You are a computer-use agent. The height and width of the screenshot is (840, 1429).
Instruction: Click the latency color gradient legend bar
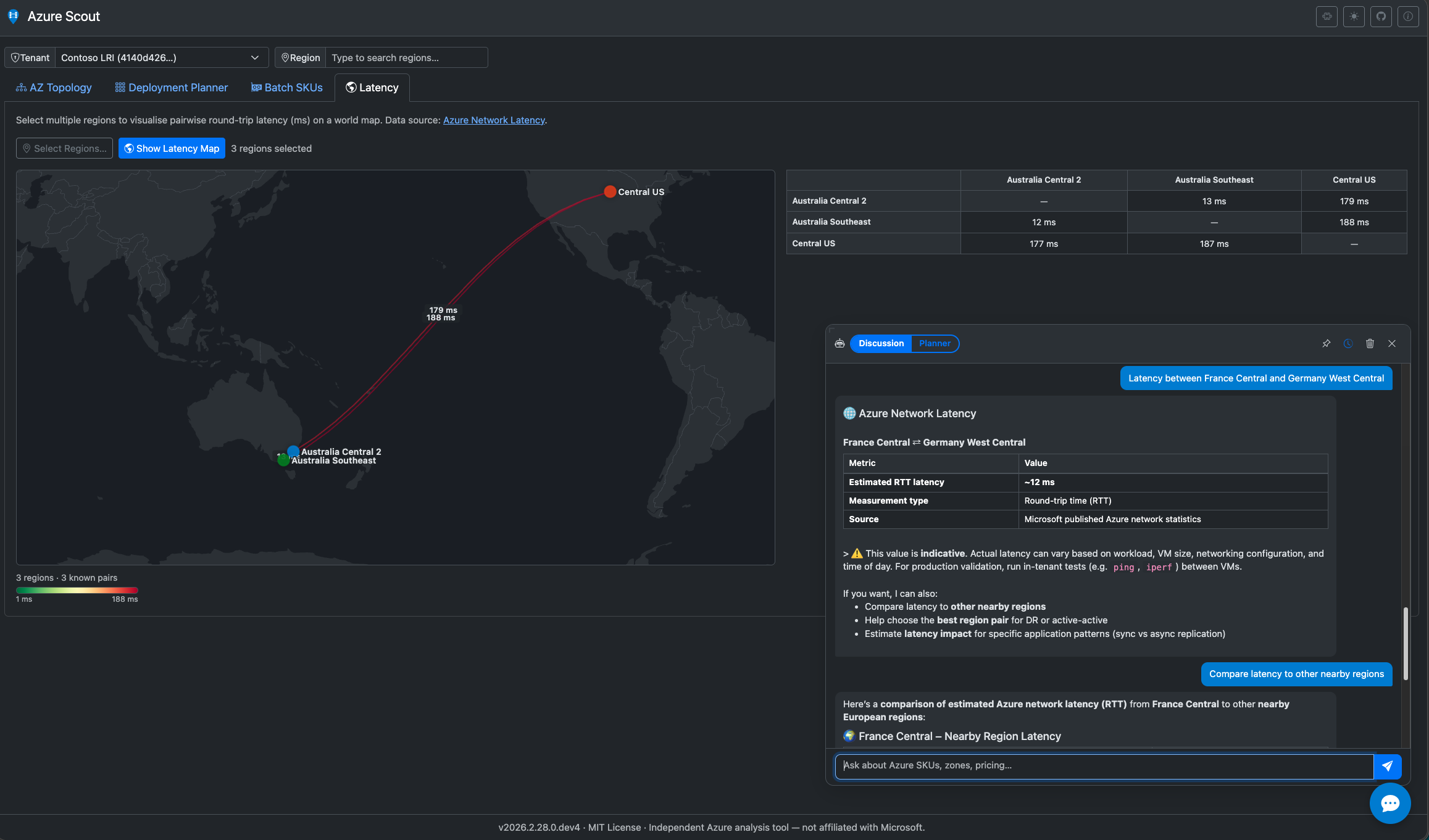tap(77, 590)
